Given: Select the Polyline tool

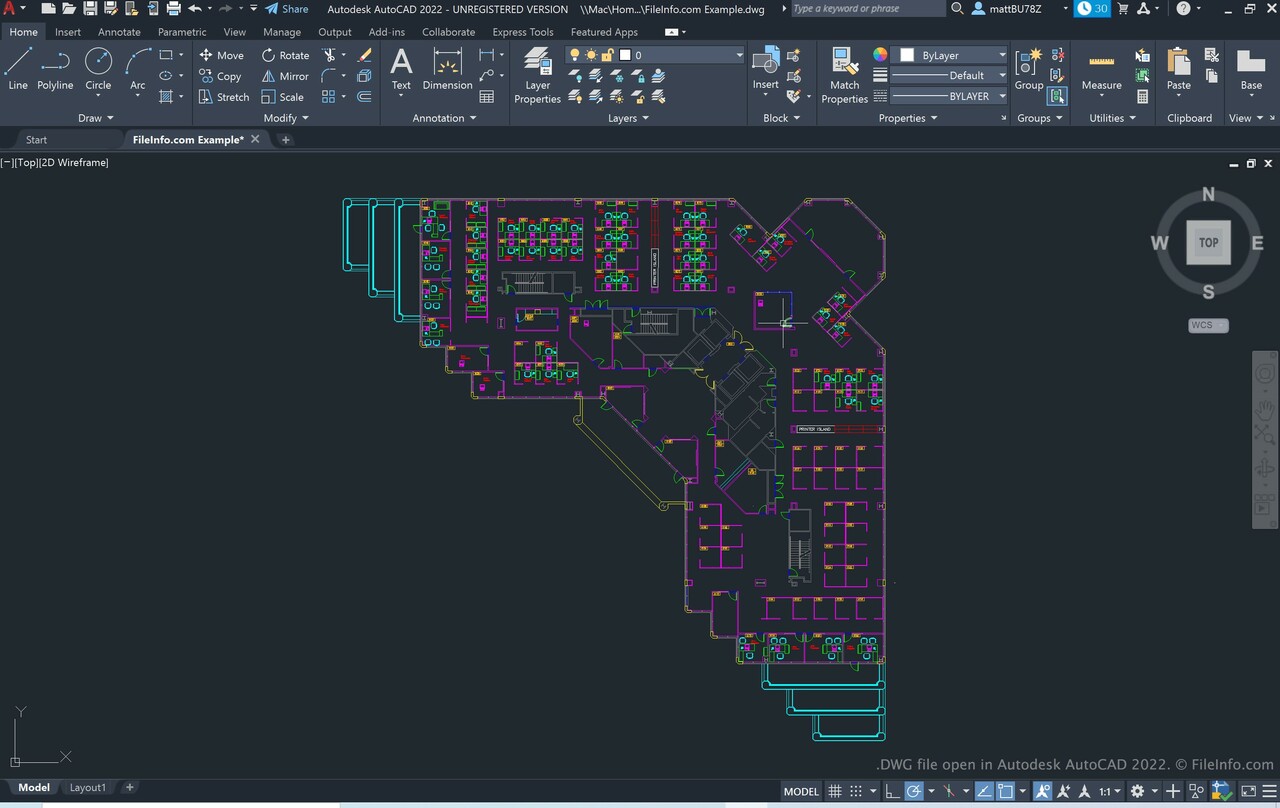Looking at the screenshot, I should click(55, 69).
